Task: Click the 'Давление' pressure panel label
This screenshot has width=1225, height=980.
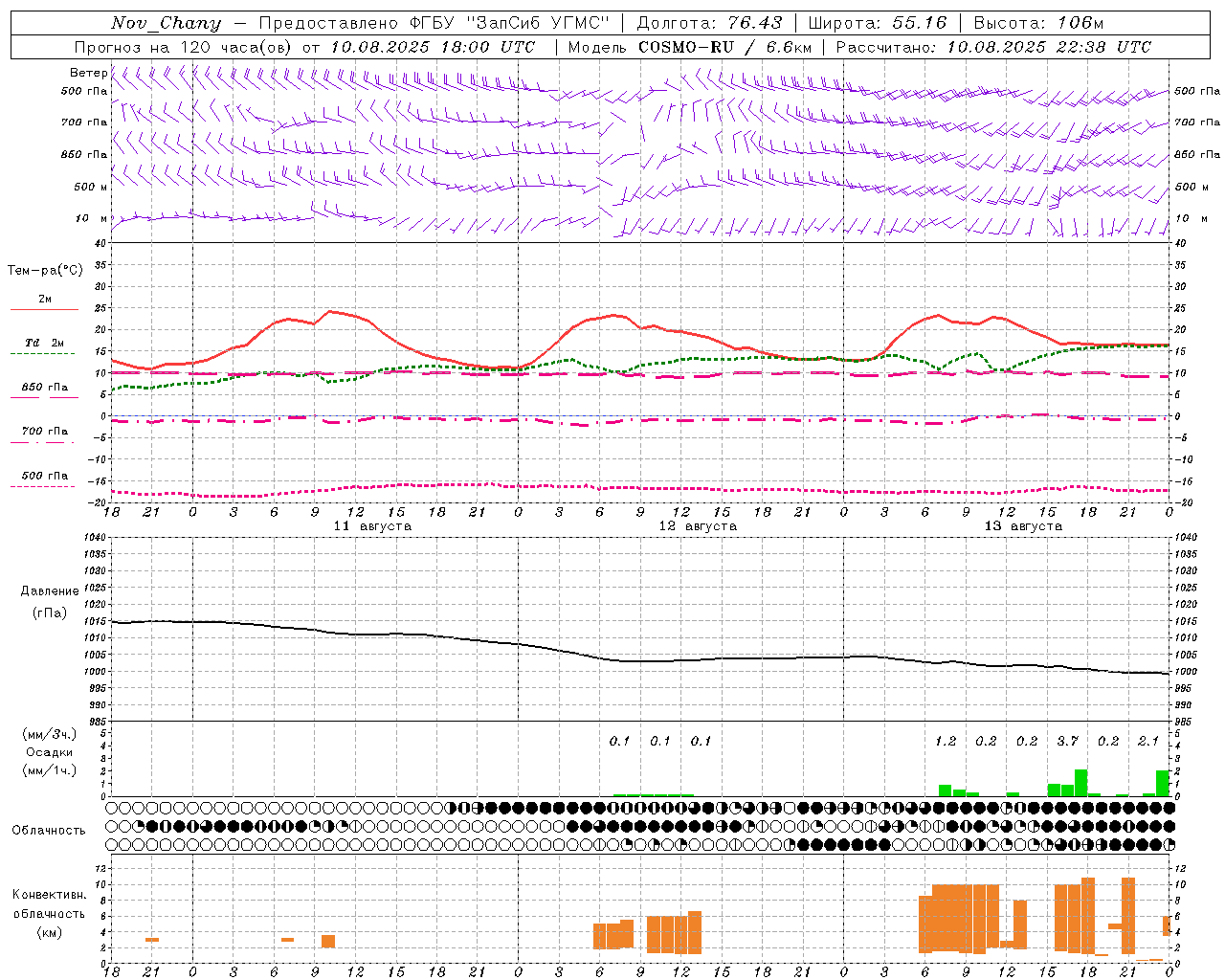Action: (50, 591)
